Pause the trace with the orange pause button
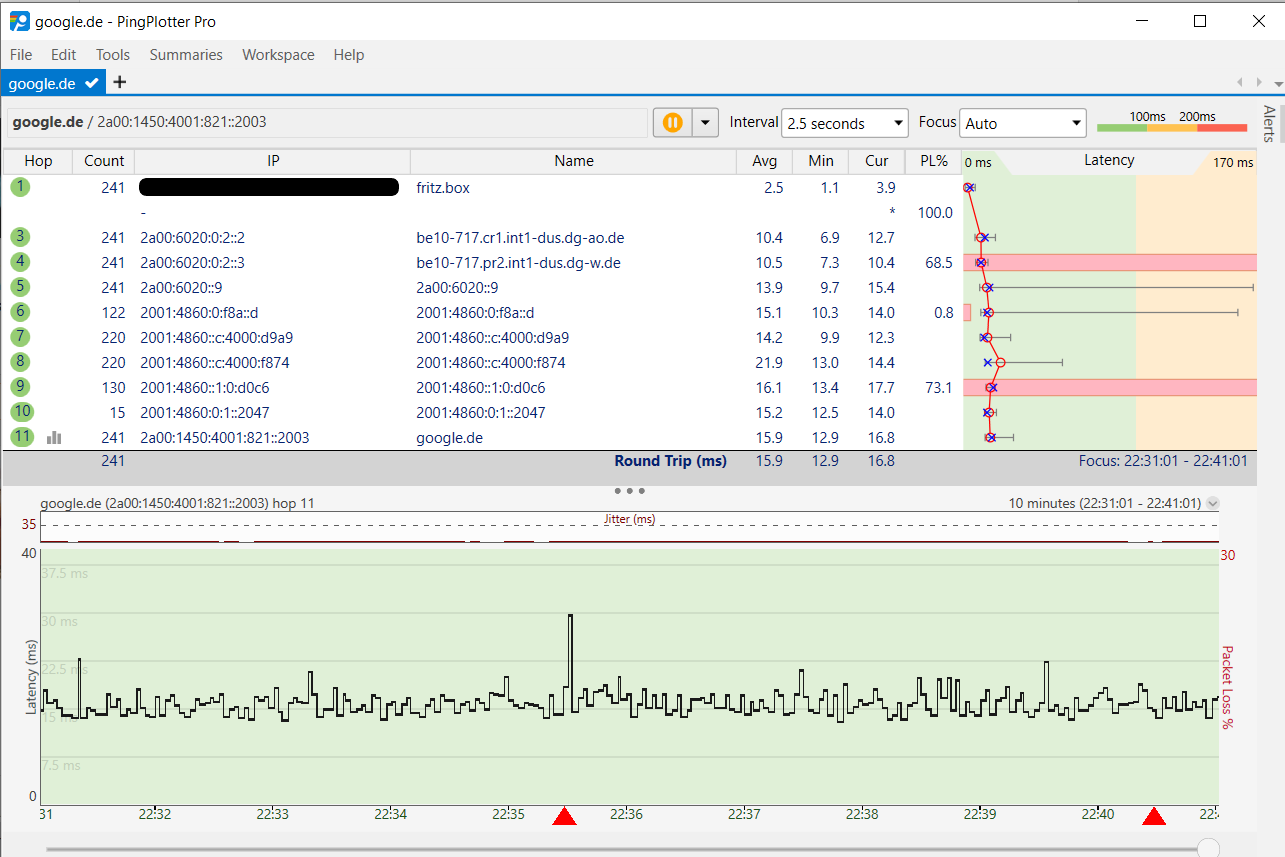The height and width of the screenshot is (857, 1285). [672, 123]
